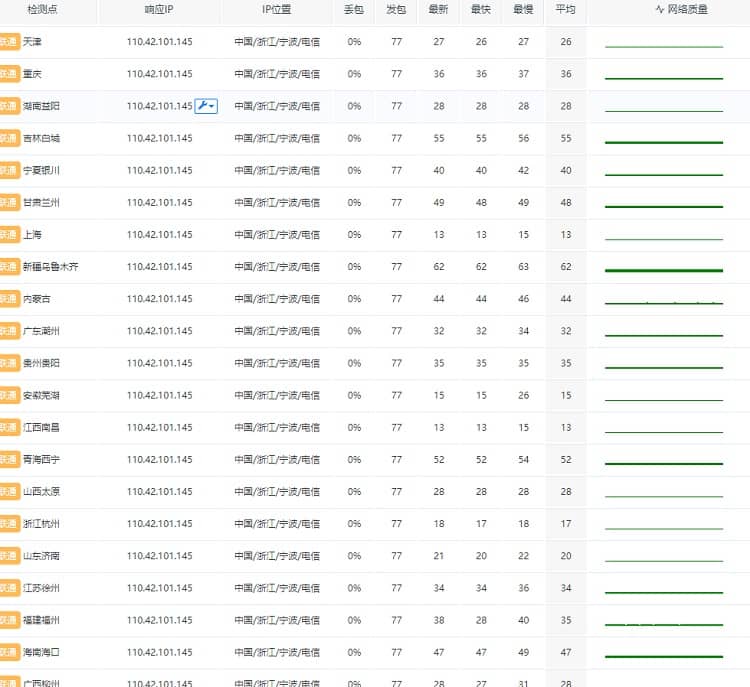Click the 最慢 value 54 in 青海西宁 row

tap(523, 459)
